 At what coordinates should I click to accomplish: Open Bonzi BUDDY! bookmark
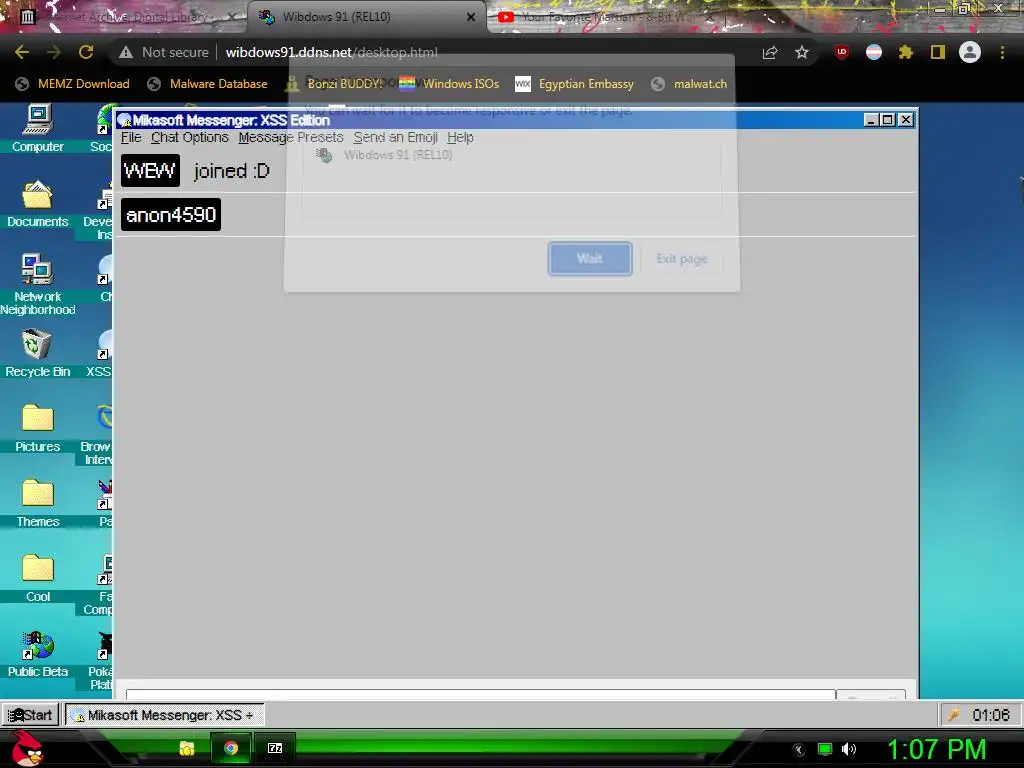pos(334,84)
